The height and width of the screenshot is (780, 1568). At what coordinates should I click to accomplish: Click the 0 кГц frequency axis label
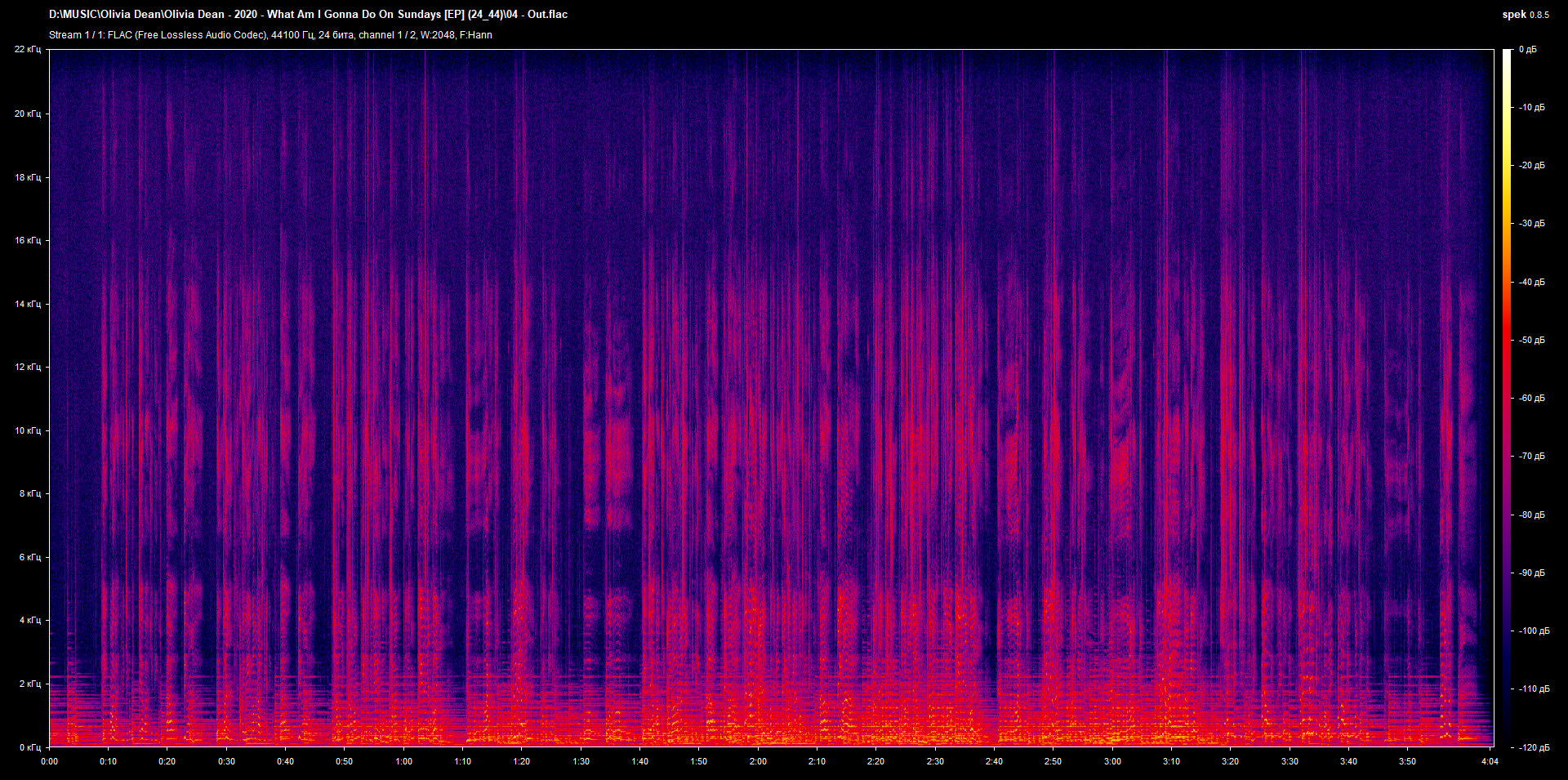coord(29,747)
